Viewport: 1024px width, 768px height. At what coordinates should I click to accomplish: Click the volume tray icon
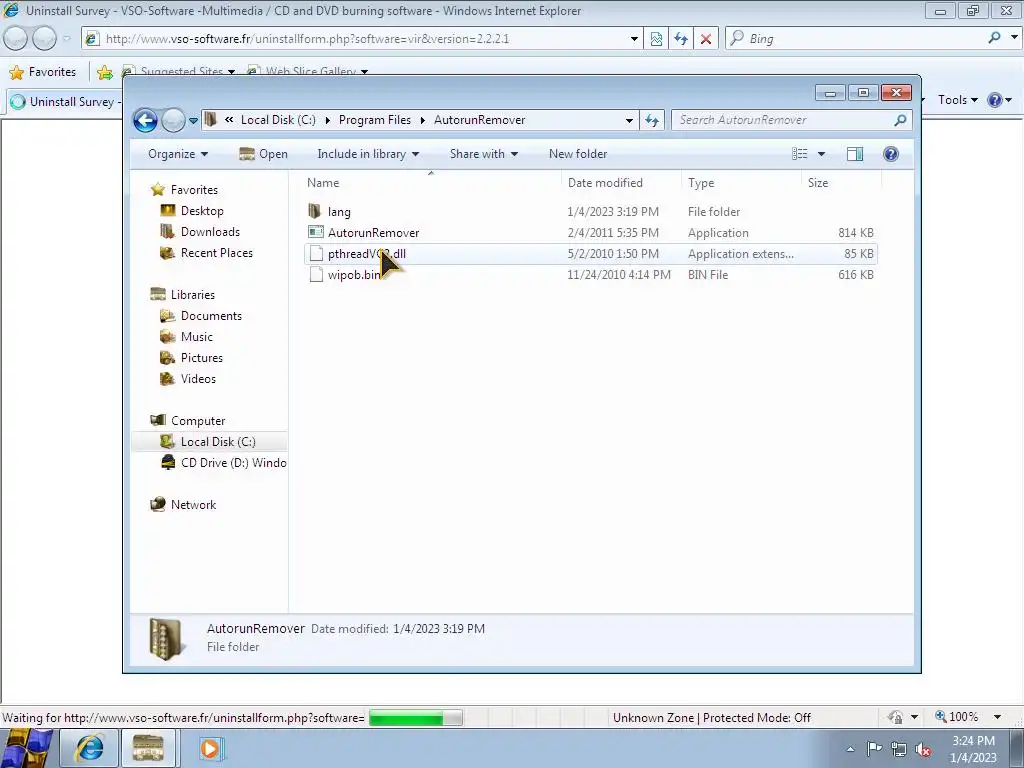tap(922, 749)
